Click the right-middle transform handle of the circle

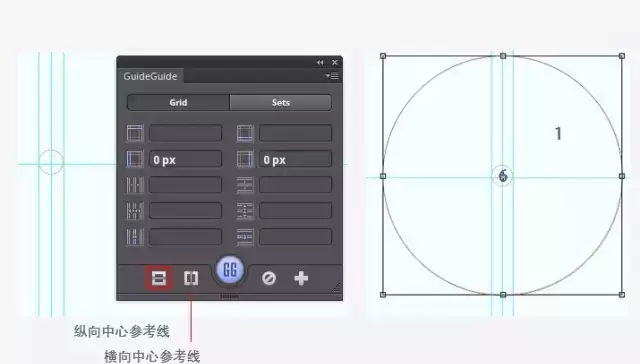622,176
